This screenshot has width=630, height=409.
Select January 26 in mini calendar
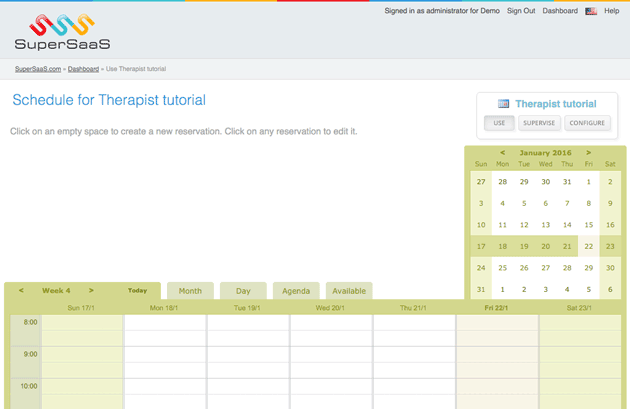click(524, 268)
